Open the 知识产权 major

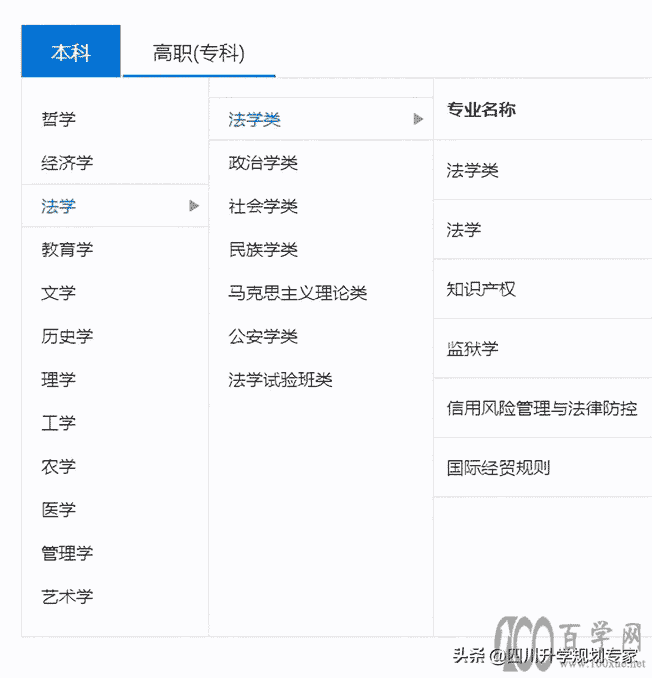click(x=481, y=289)
